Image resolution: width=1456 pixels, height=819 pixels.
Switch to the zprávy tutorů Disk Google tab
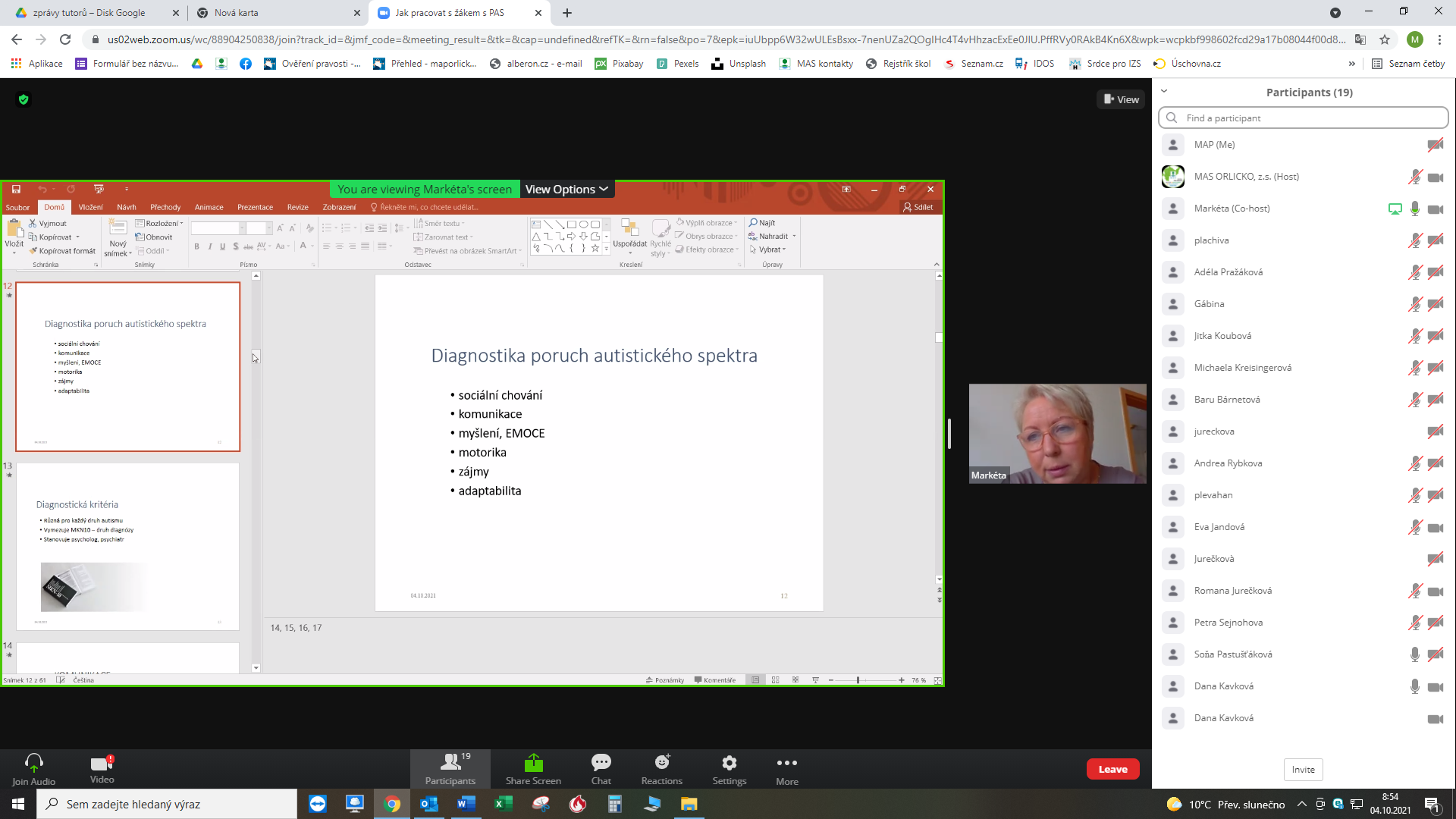[x=89, y=13]
